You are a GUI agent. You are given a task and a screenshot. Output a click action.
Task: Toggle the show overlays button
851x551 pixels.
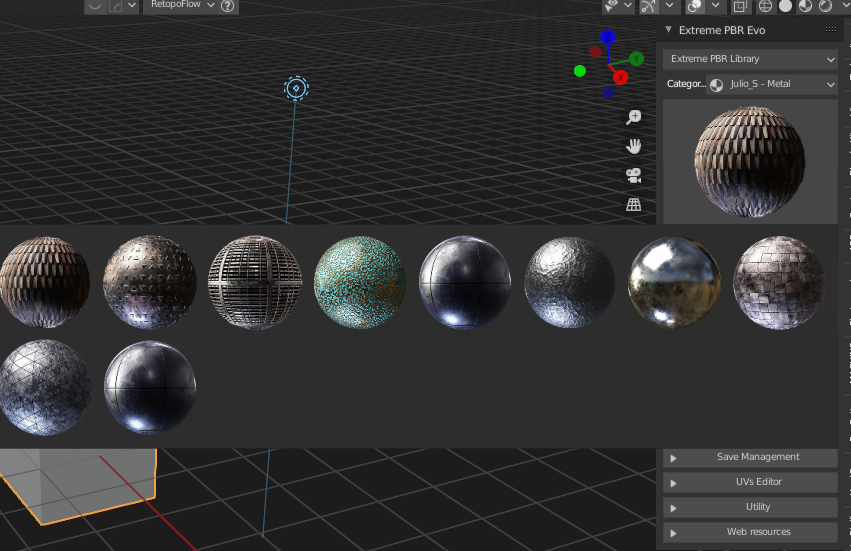pos(694,5)
